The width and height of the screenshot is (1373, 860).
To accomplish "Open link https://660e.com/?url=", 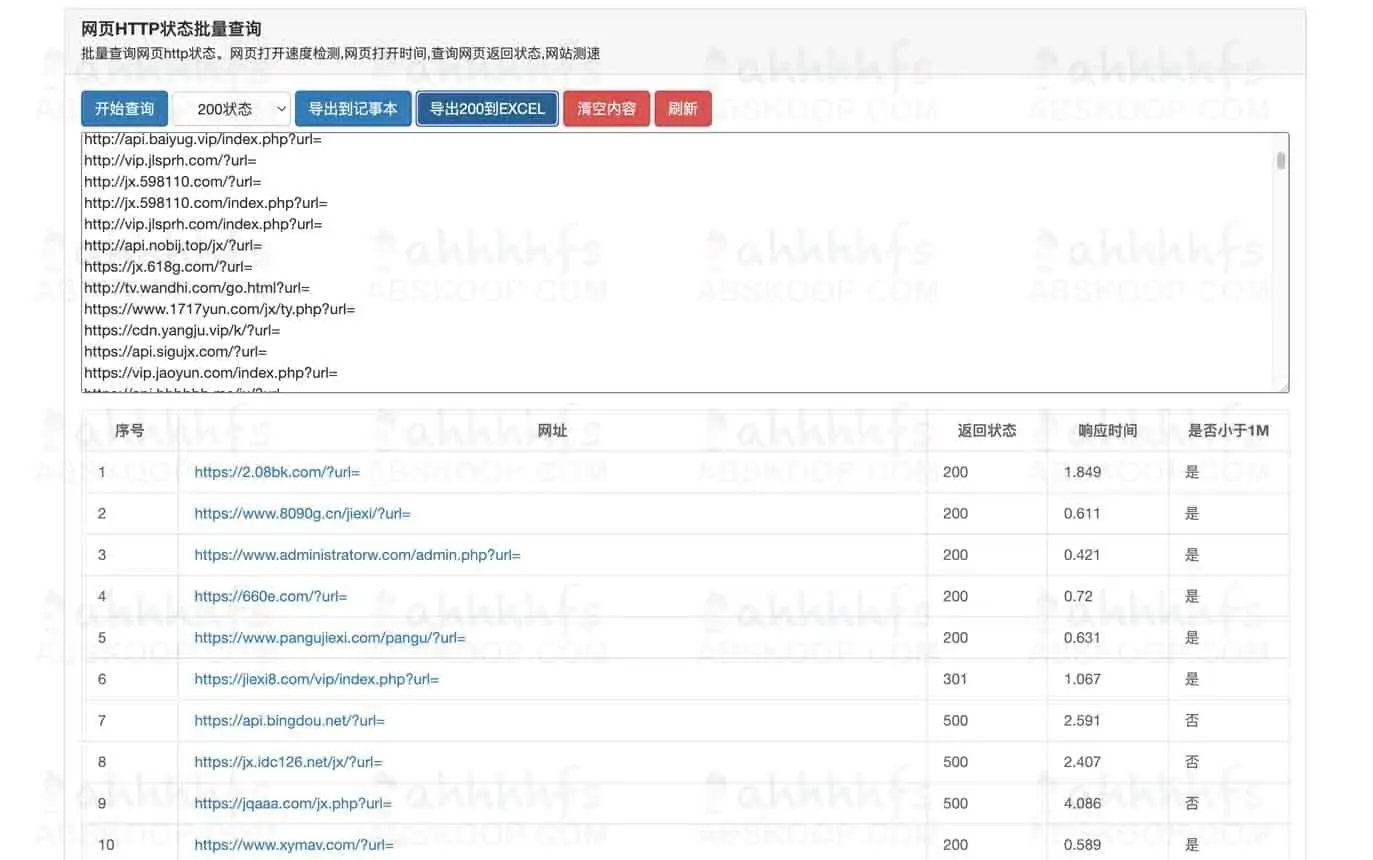I will [x=270, y=596].
